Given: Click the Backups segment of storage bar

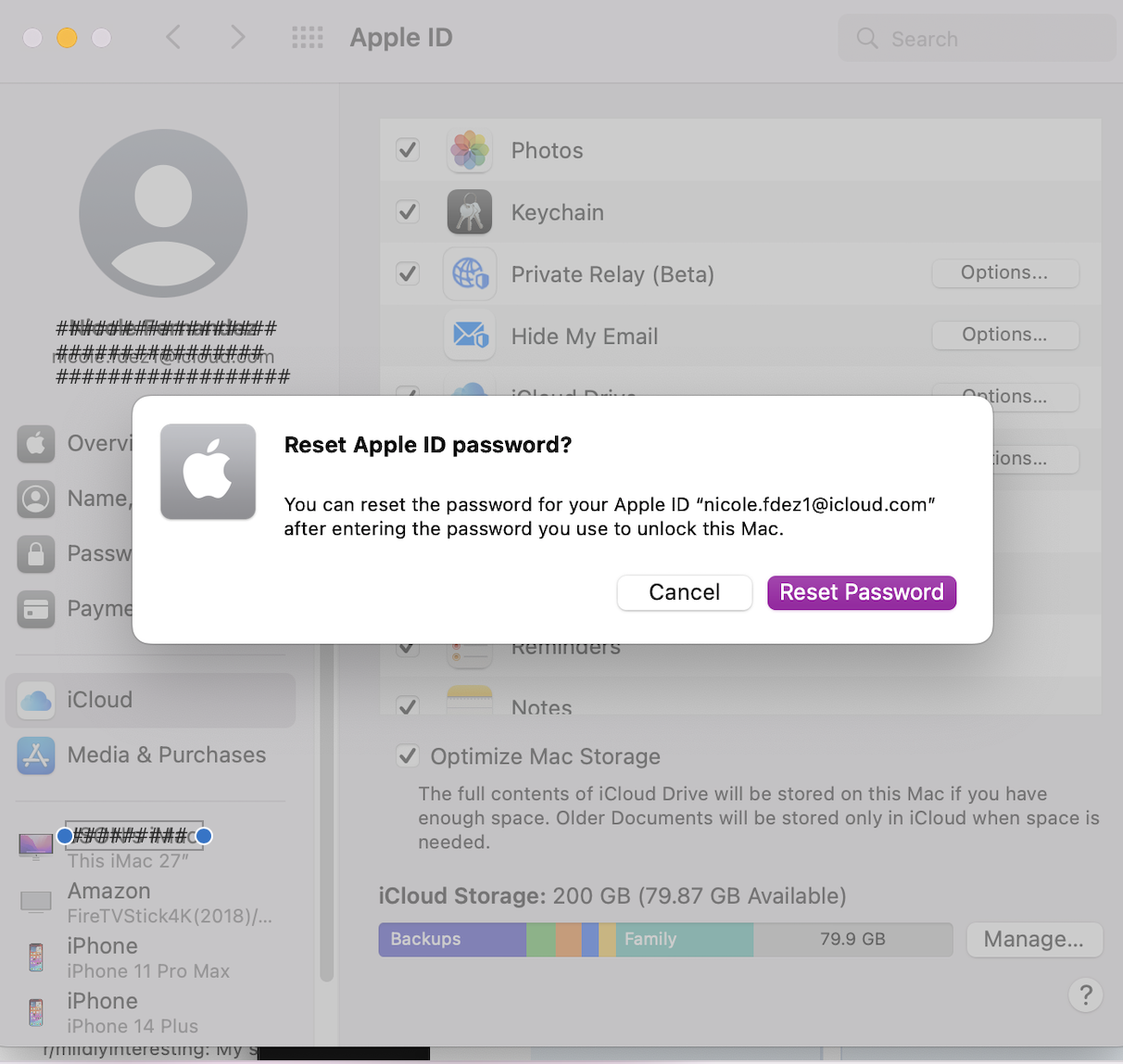Looking at the screenshot, I should pyautogui.click(x=452, y=939).
